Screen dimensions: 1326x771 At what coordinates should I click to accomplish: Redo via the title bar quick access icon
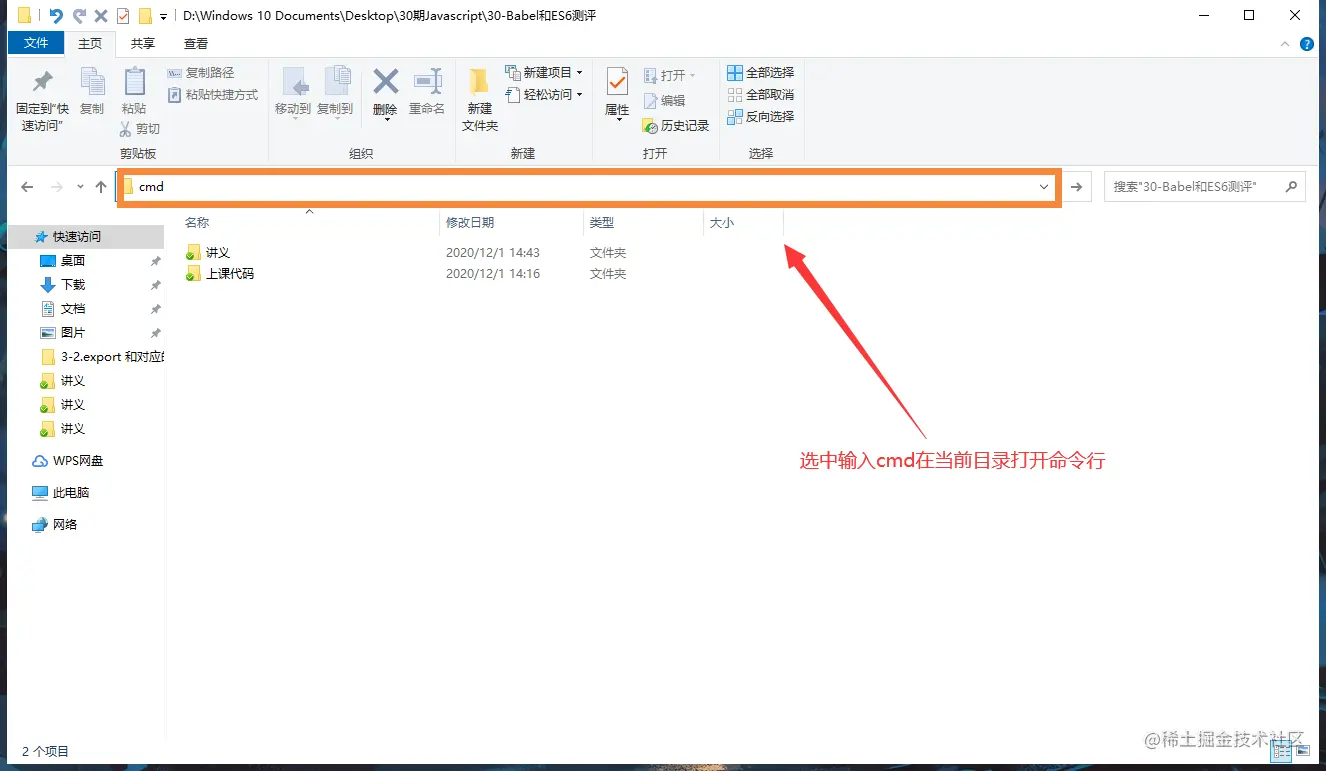pyautogui.click(x=79, y=16)
